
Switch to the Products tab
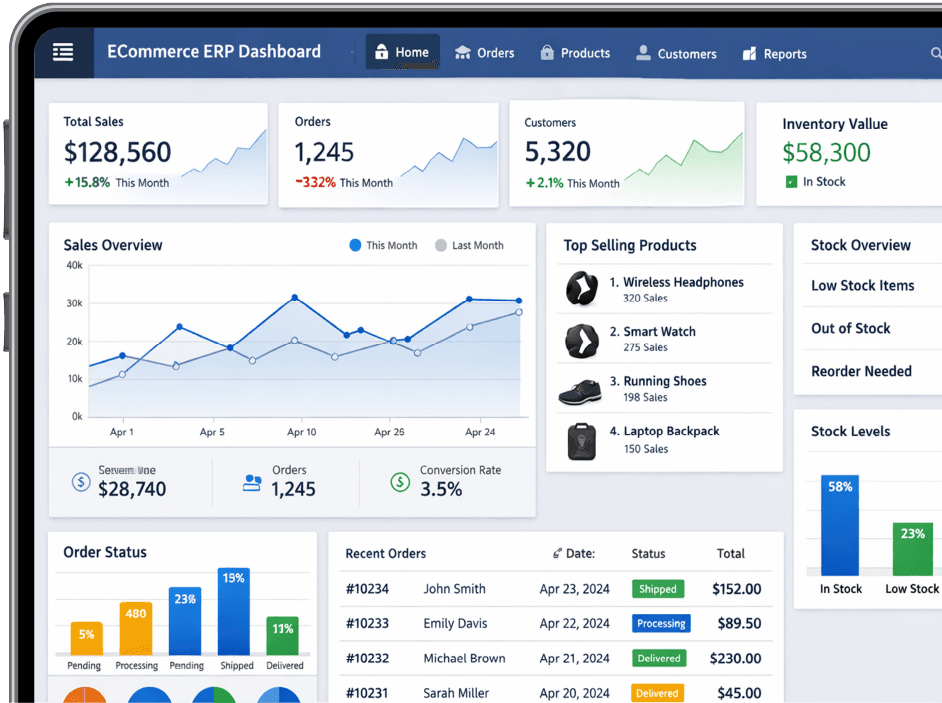pyautogui.click(x=575, y=53)
